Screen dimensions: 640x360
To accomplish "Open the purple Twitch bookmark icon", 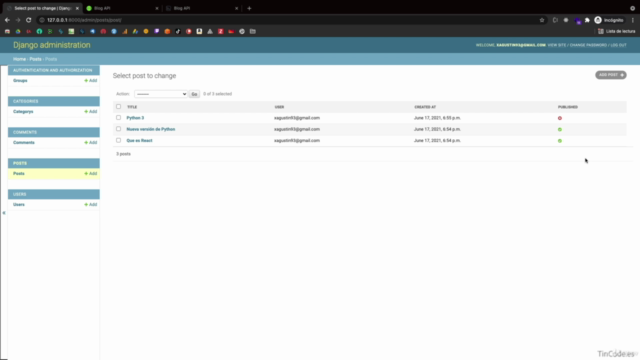I will [x=157, y=31].
